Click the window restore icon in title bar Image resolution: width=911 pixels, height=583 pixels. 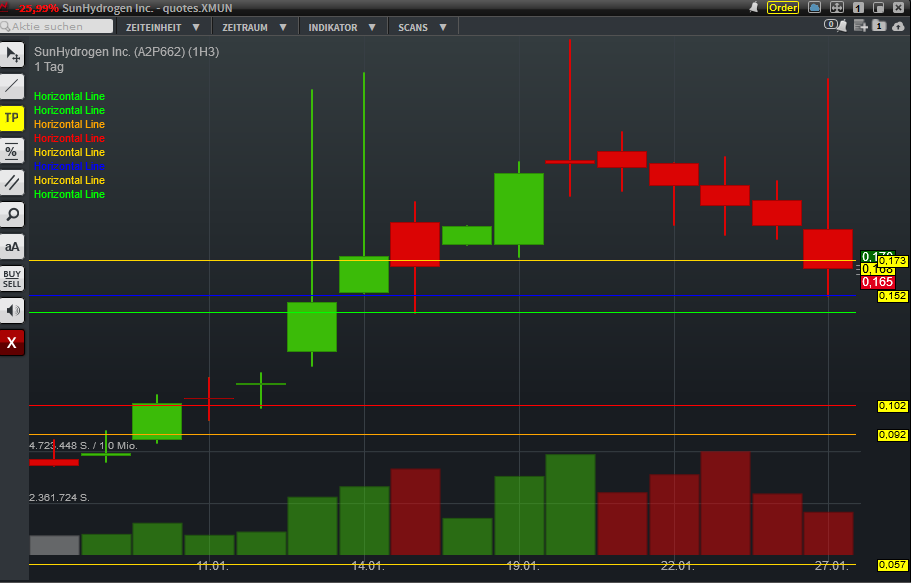(x=878, y=8)
